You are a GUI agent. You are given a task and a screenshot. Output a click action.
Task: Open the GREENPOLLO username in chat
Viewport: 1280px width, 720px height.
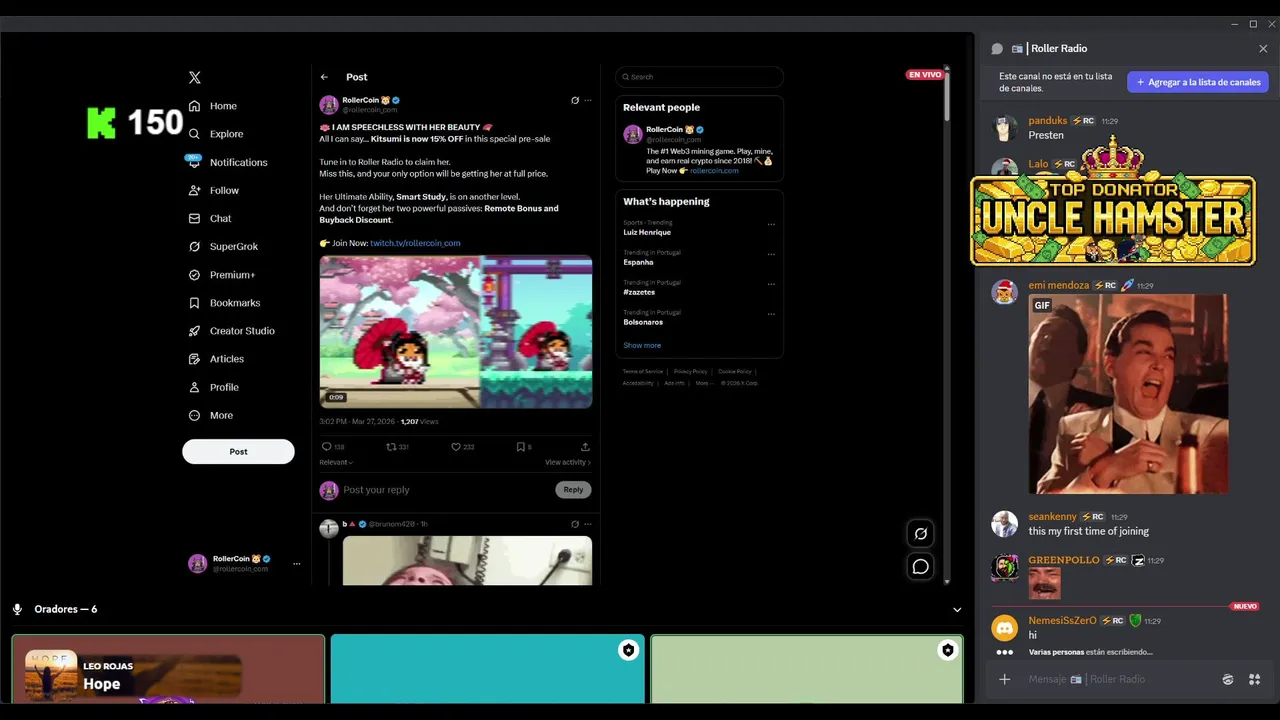(x=1064, y=560)
